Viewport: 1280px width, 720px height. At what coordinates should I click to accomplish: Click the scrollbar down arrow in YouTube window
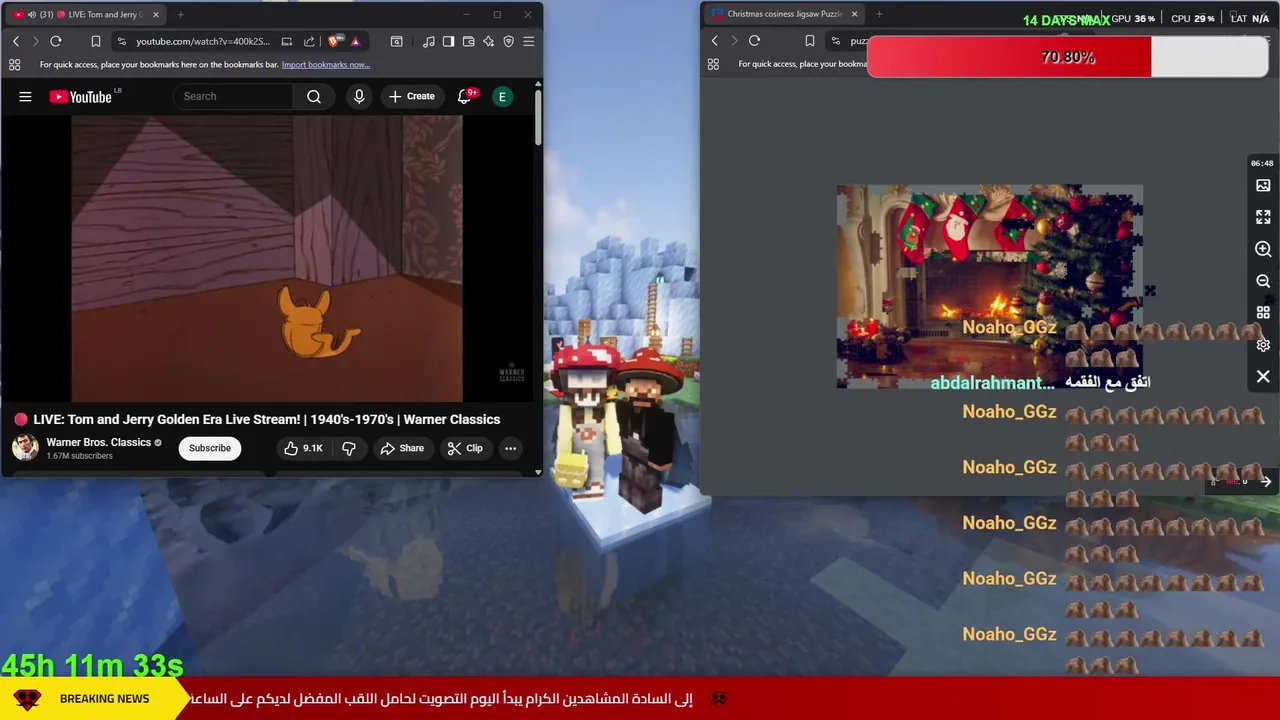[538, 472]
